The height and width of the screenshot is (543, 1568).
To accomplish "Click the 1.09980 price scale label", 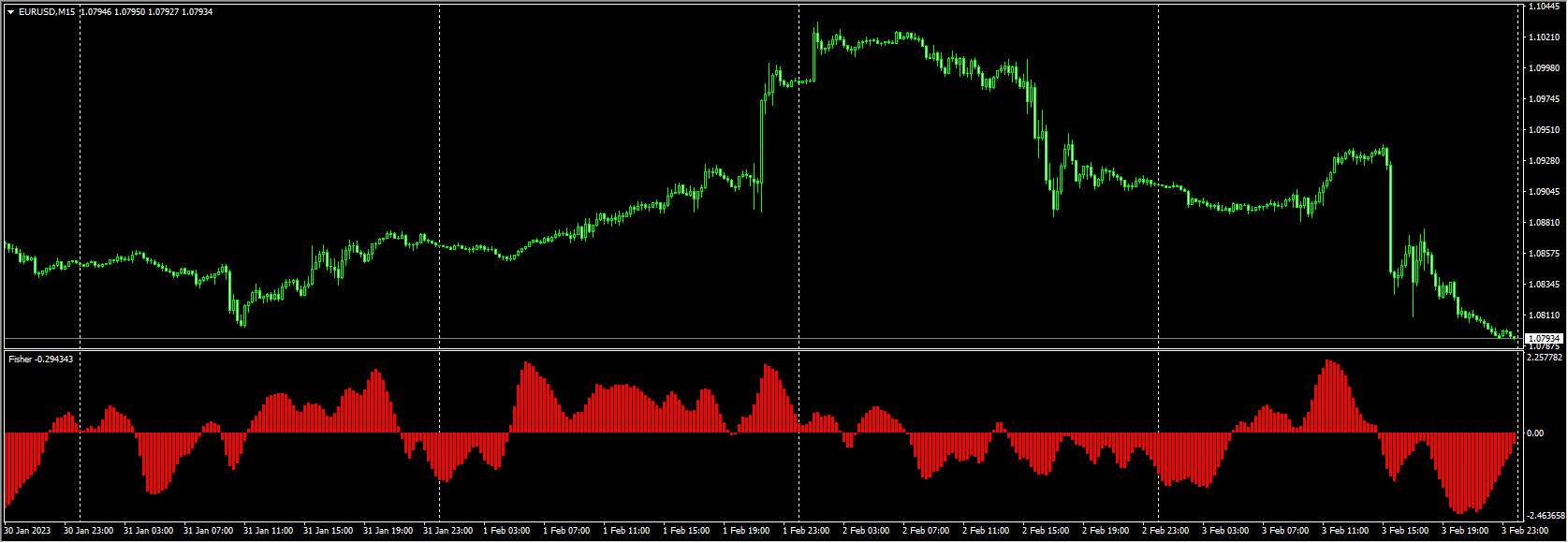I will click(x=1544, y=68).
